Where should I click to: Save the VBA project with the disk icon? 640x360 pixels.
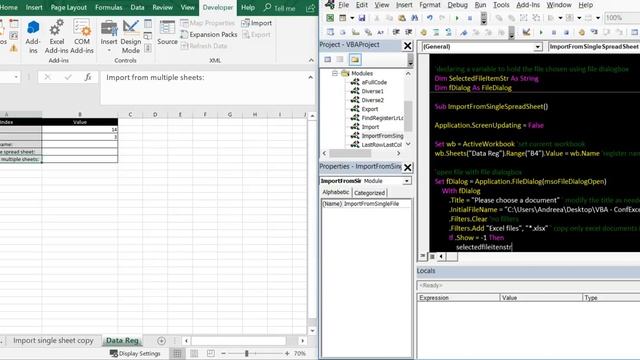[362, 18]
